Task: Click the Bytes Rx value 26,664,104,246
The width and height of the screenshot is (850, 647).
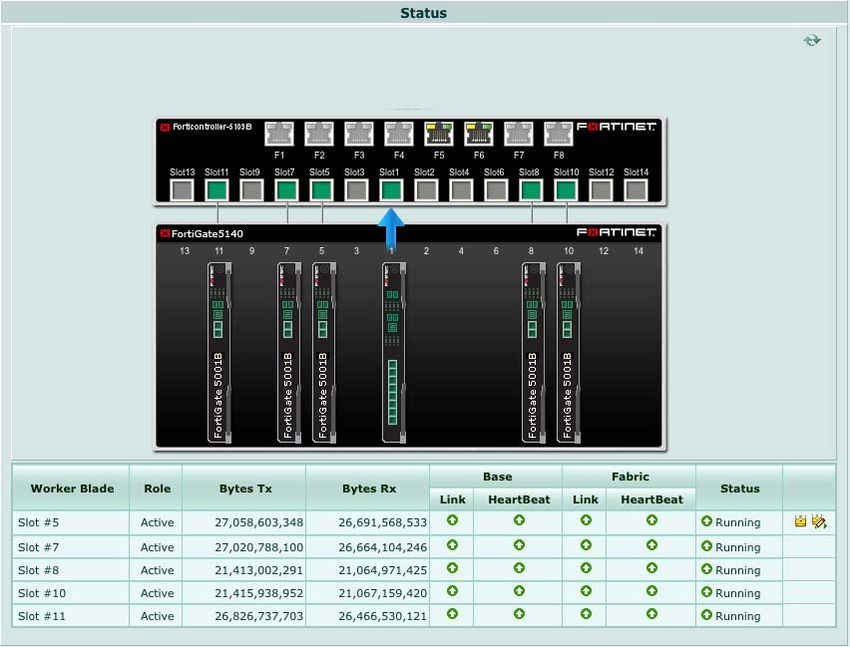Action: pos(383,547)
